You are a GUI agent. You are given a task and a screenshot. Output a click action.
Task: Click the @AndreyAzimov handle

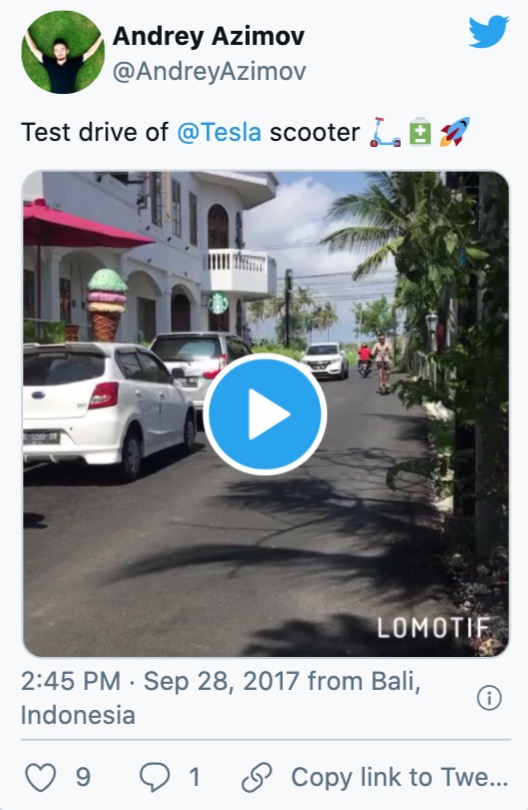tap(209, 71)
